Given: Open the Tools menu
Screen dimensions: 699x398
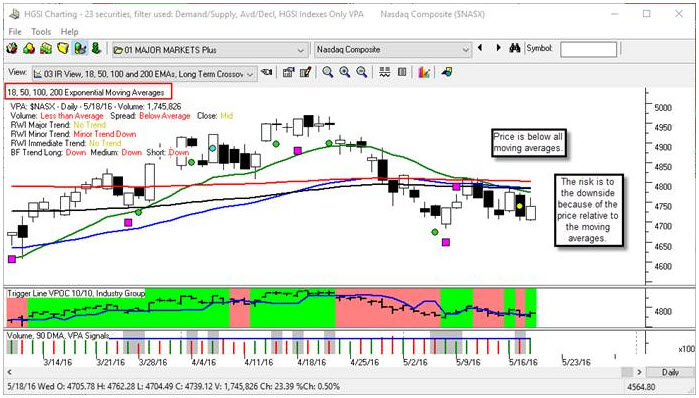Looking at the screenshot, I should click(41, 32).
